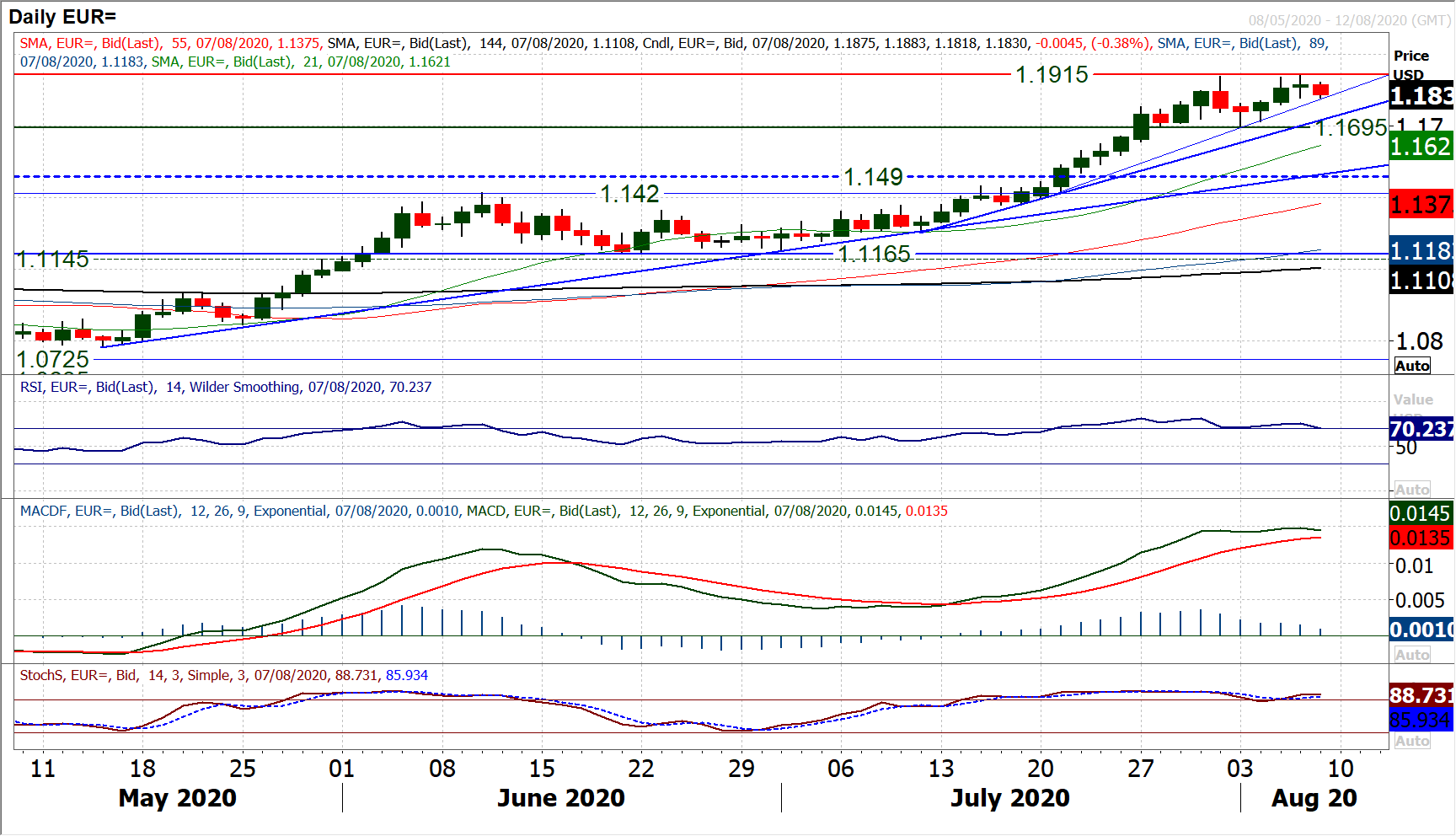Image resolution: width=1456 pixels, height=836 pixels.
Task: Click the RSI indicator legend text
Action: 226,388
